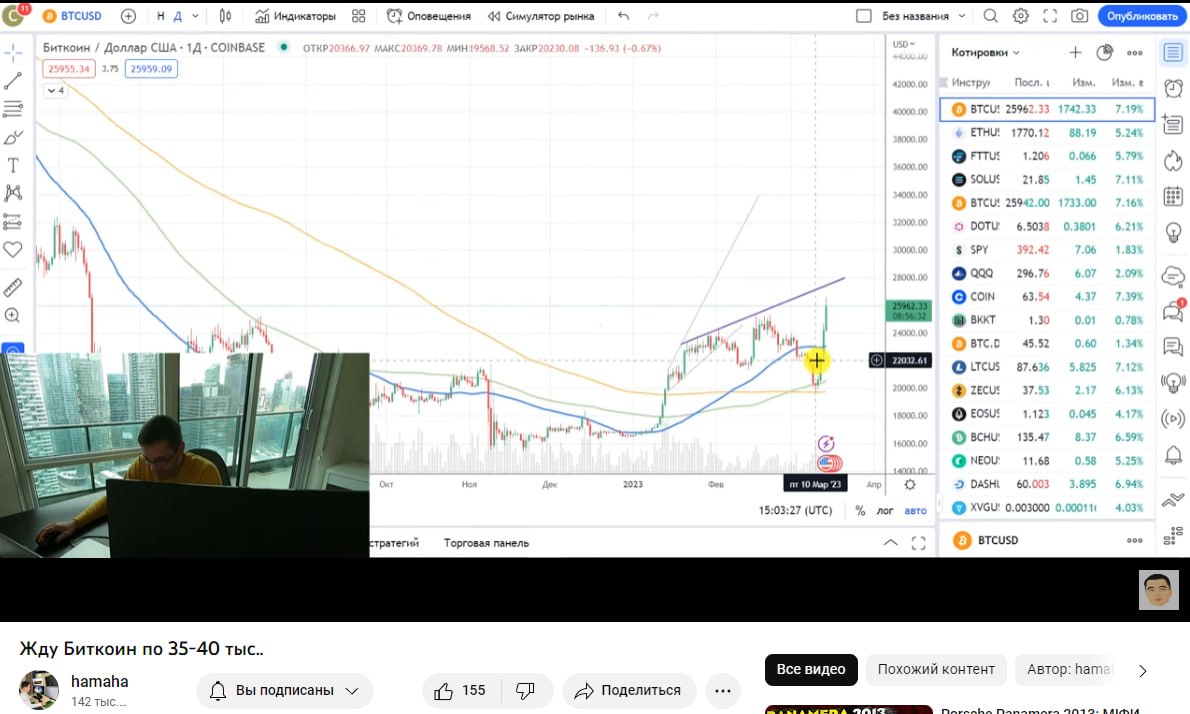1190x714 pixels.
Task: Open the Симулятор рынка replay tool
Action: point(540,16)
